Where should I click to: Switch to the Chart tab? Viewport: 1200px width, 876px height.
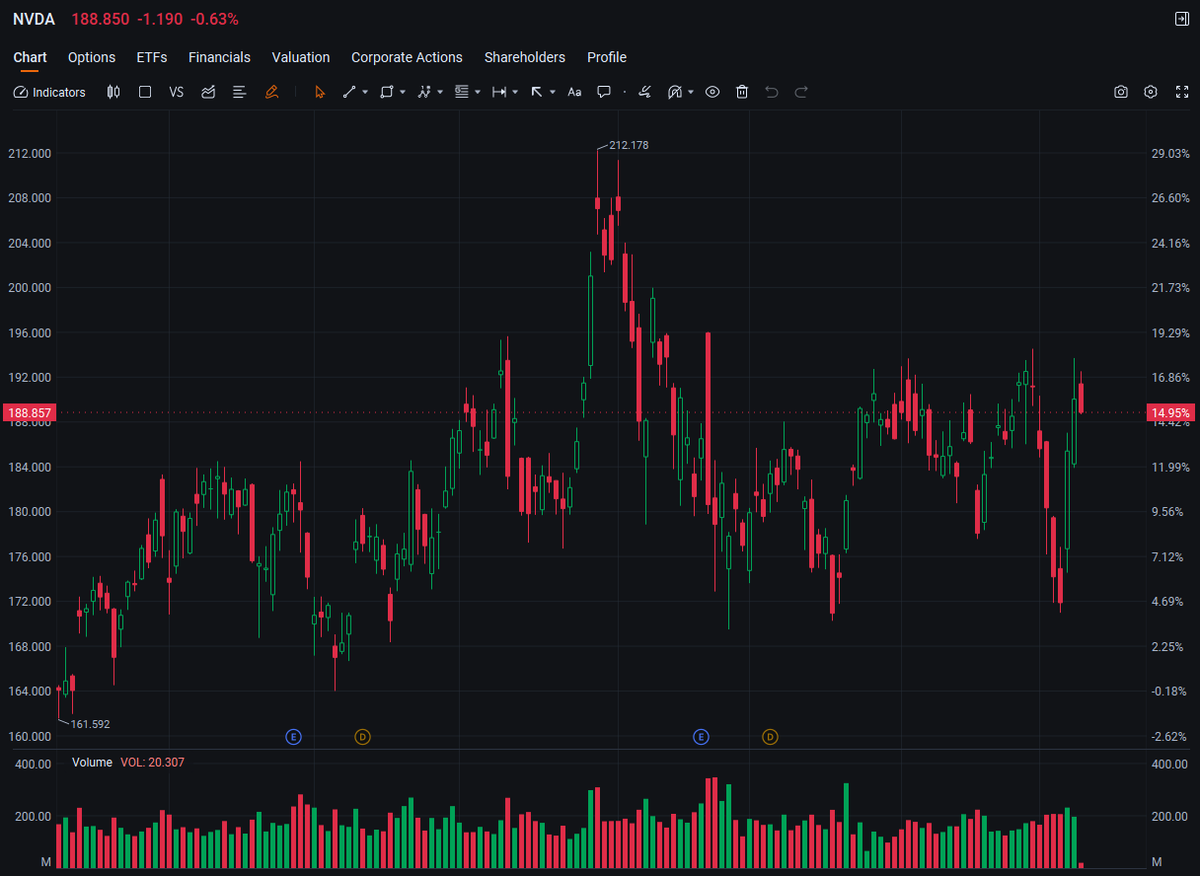pyautogui.click(x=30, y=57)
